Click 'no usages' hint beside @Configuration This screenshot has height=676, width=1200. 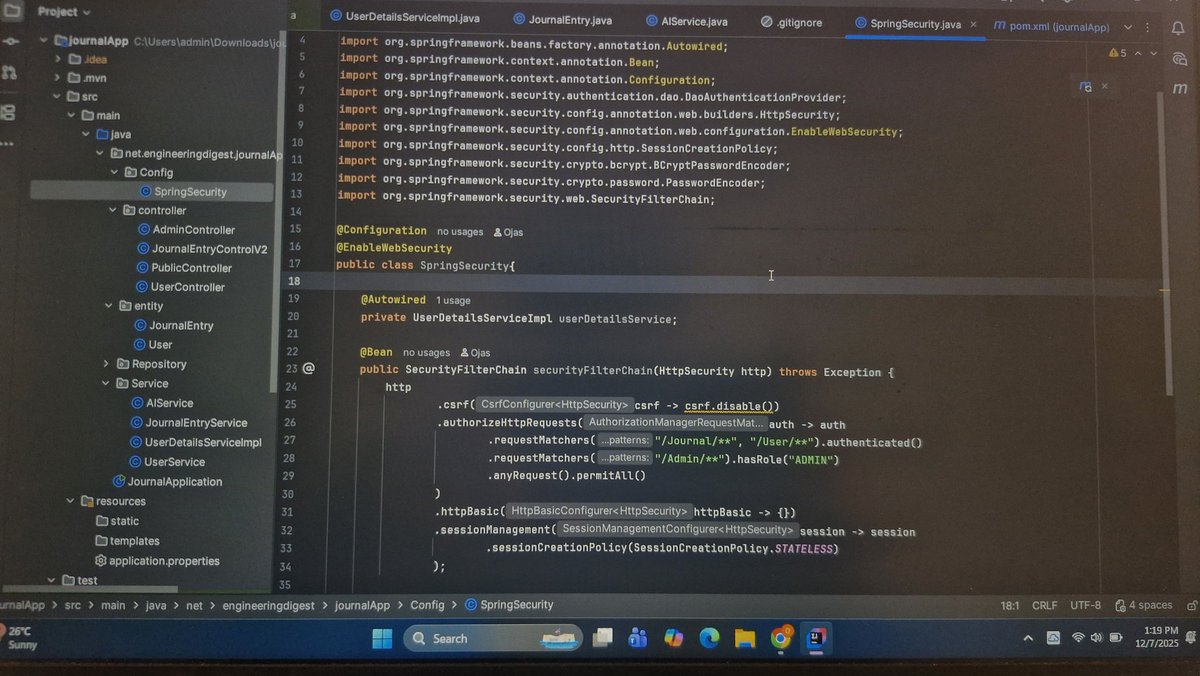tap(461, 231)
